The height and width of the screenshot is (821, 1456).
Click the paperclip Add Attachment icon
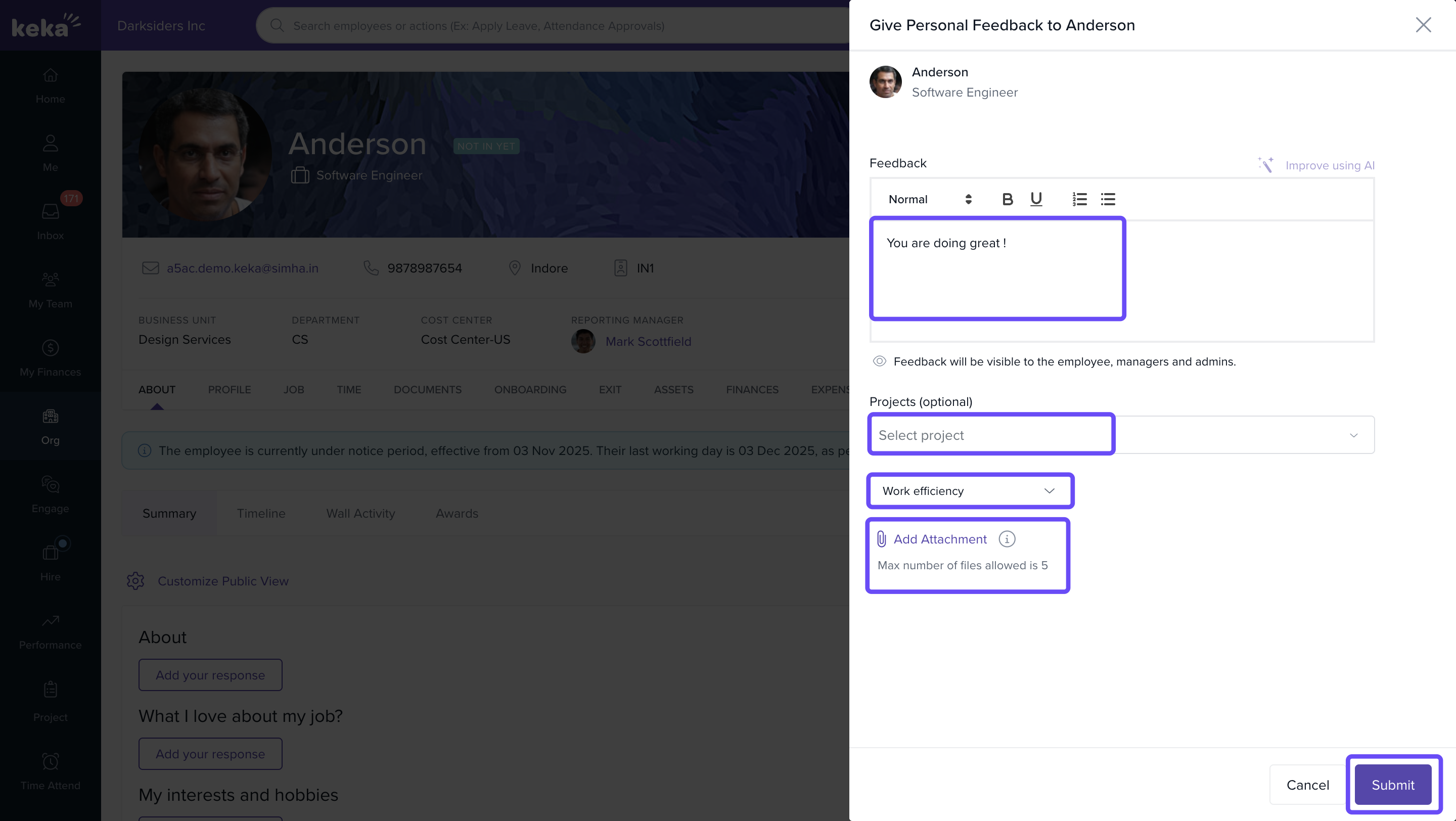pyautogui.click(x=881, y=539)
